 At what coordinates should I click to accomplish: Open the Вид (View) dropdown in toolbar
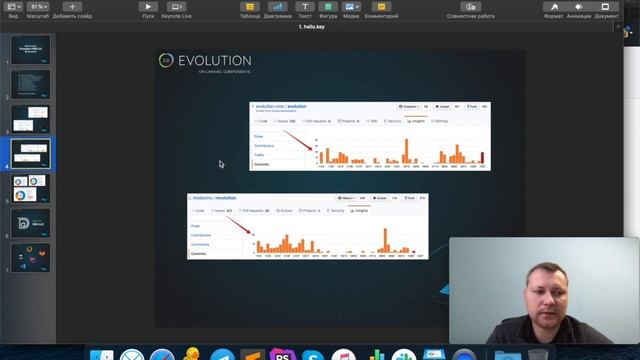[15, 7]
